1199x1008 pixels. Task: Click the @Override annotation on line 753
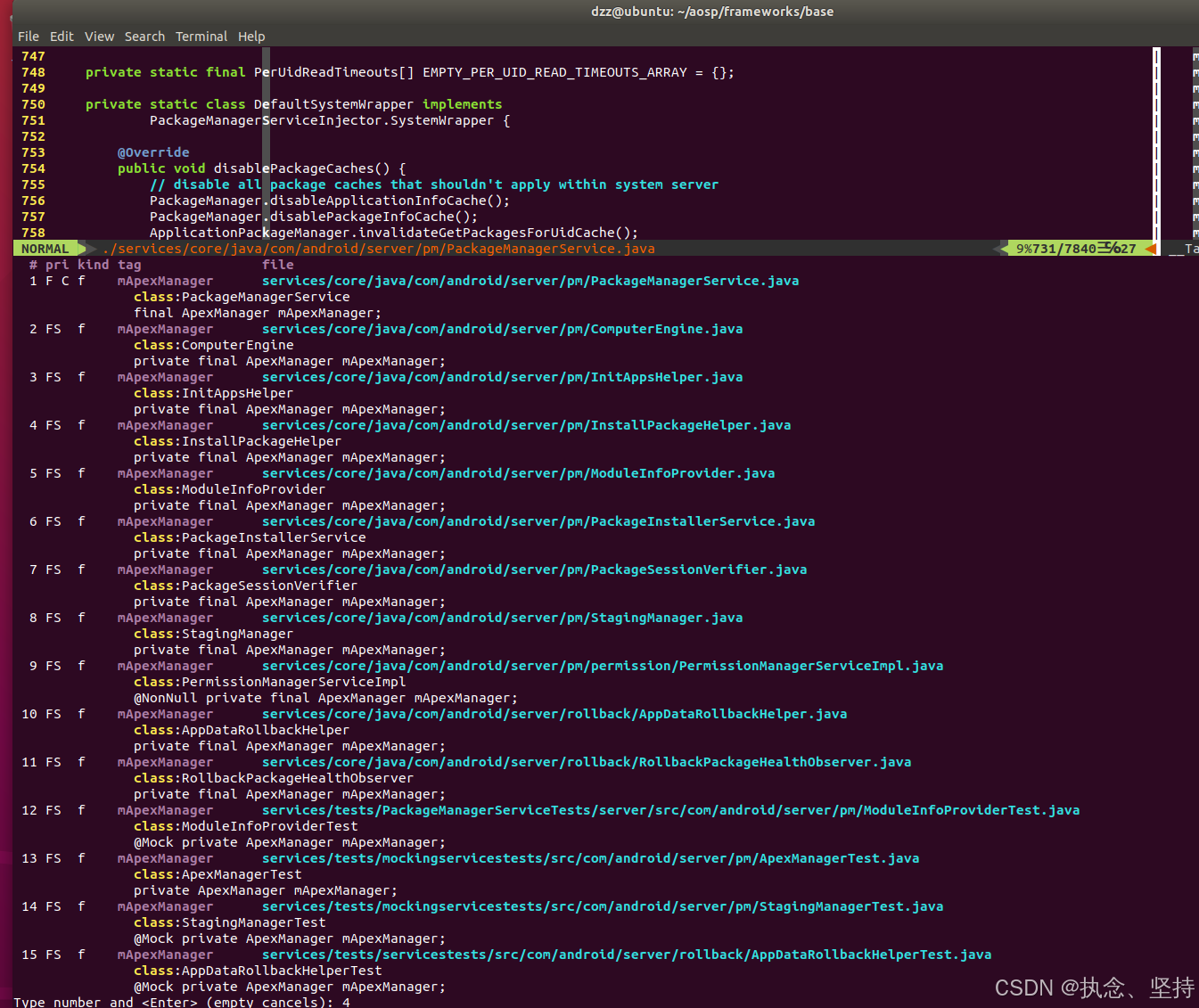(153, 152)
